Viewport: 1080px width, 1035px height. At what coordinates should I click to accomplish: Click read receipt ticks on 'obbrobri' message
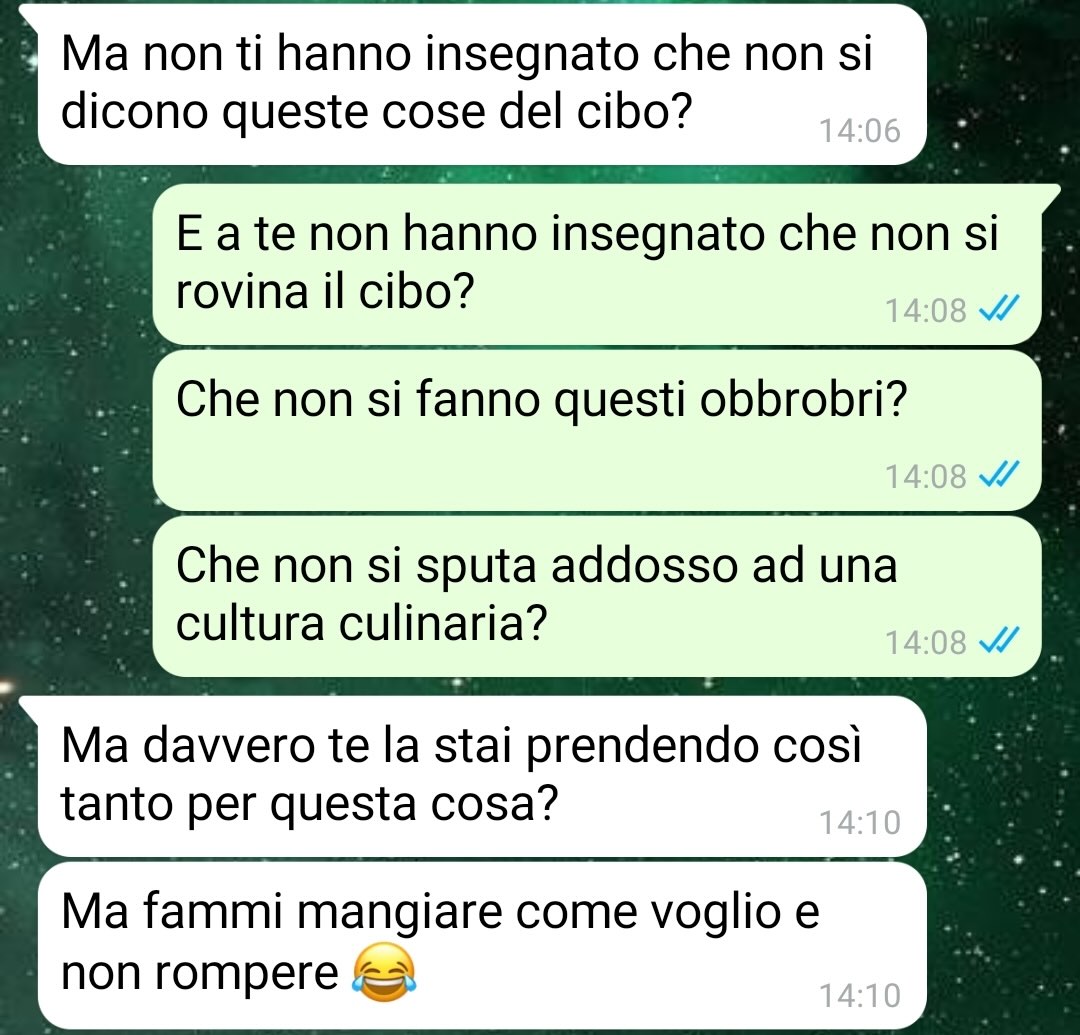tap(998, 475)
